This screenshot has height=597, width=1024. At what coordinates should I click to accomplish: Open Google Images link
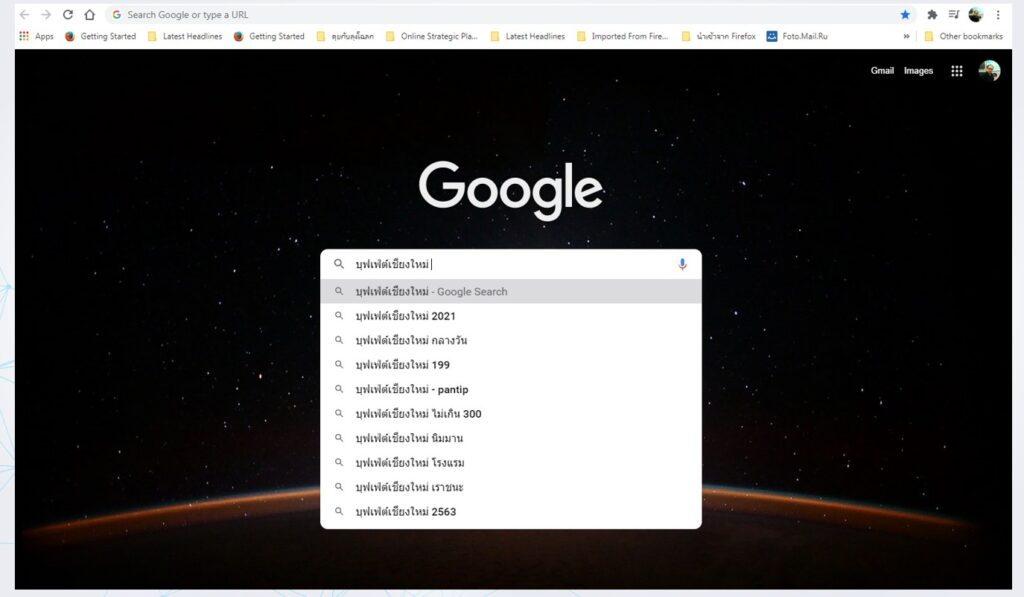point(918,71)
